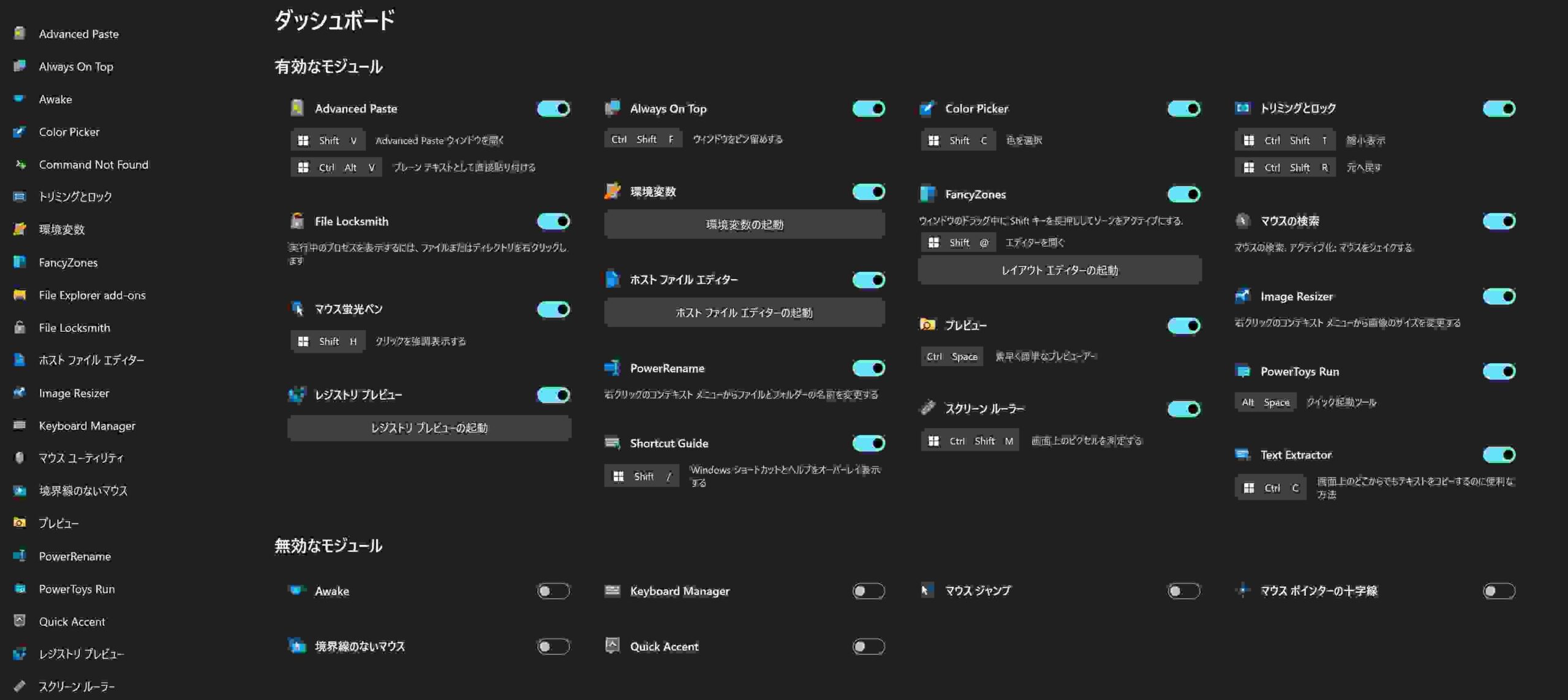Launch the レイアウト エディターの起動 button
Viewport: 1568px width, 700px height.
(1059, 270)
